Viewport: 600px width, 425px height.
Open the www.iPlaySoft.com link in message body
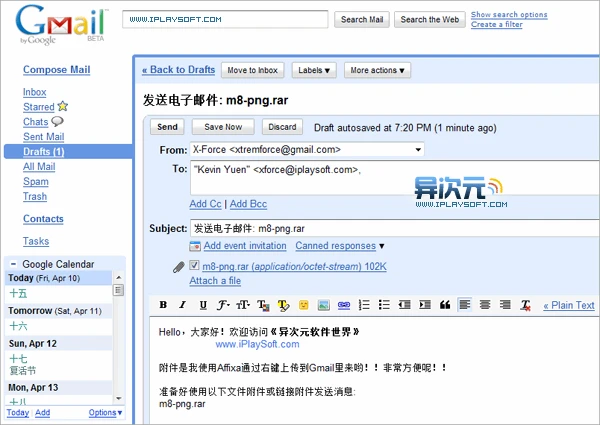[x=258, y=344]
